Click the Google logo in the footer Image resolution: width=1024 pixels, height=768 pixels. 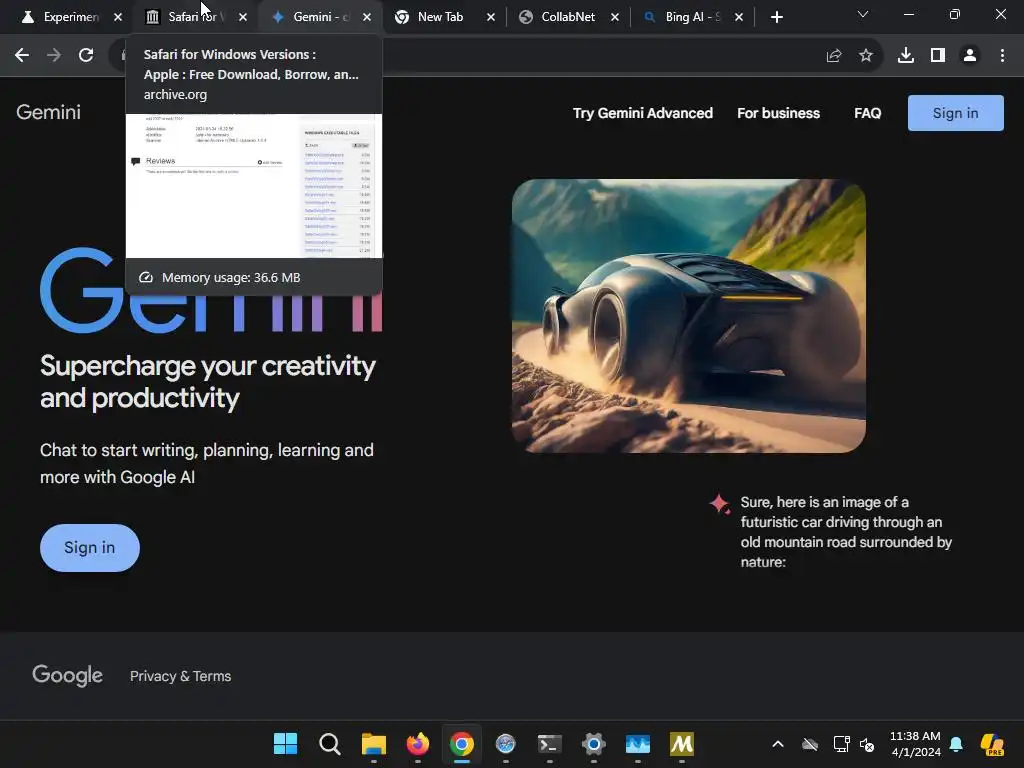[x=67, y=675]
